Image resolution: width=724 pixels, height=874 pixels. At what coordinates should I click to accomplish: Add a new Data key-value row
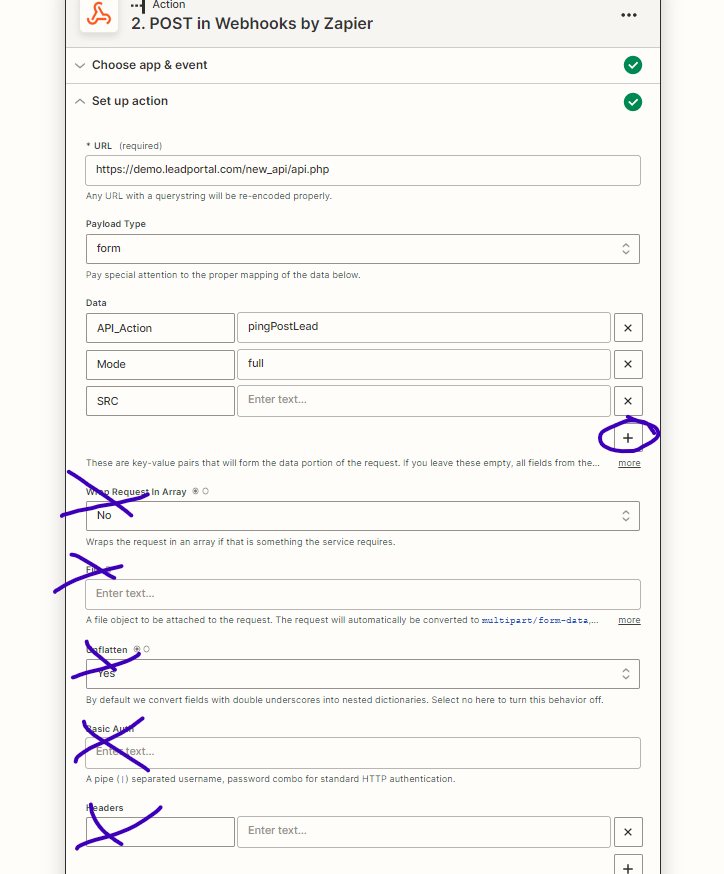pos(628,438)
